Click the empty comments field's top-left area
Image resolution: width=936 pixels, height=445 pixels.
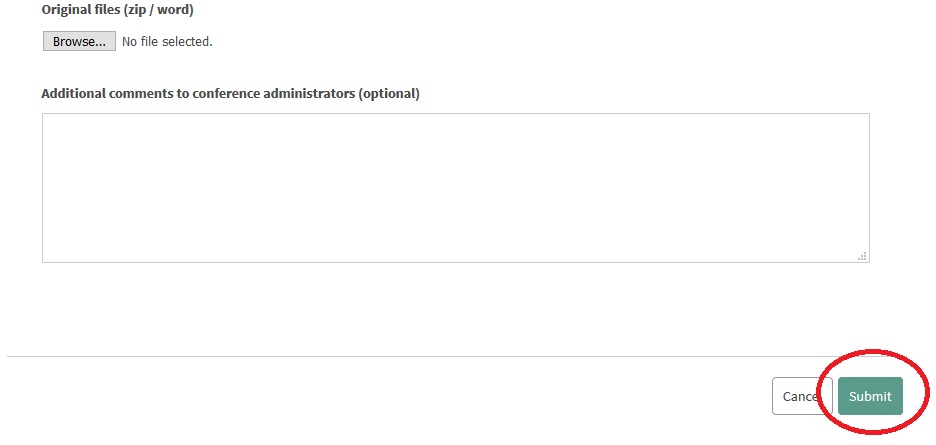pyautogui.click(x=66, y=128)
